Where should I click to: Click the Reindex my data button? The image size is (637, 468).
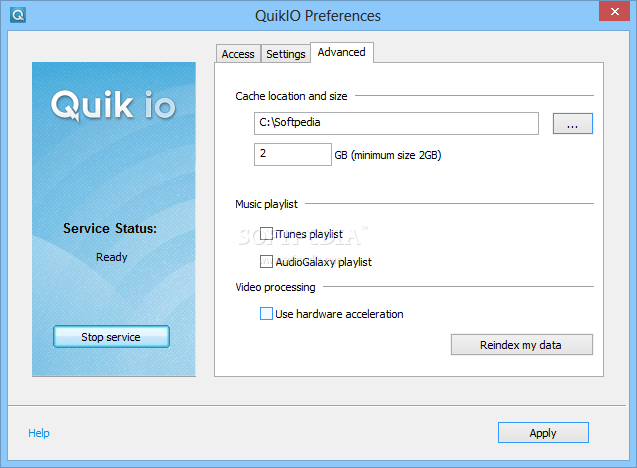pos(522,344)
